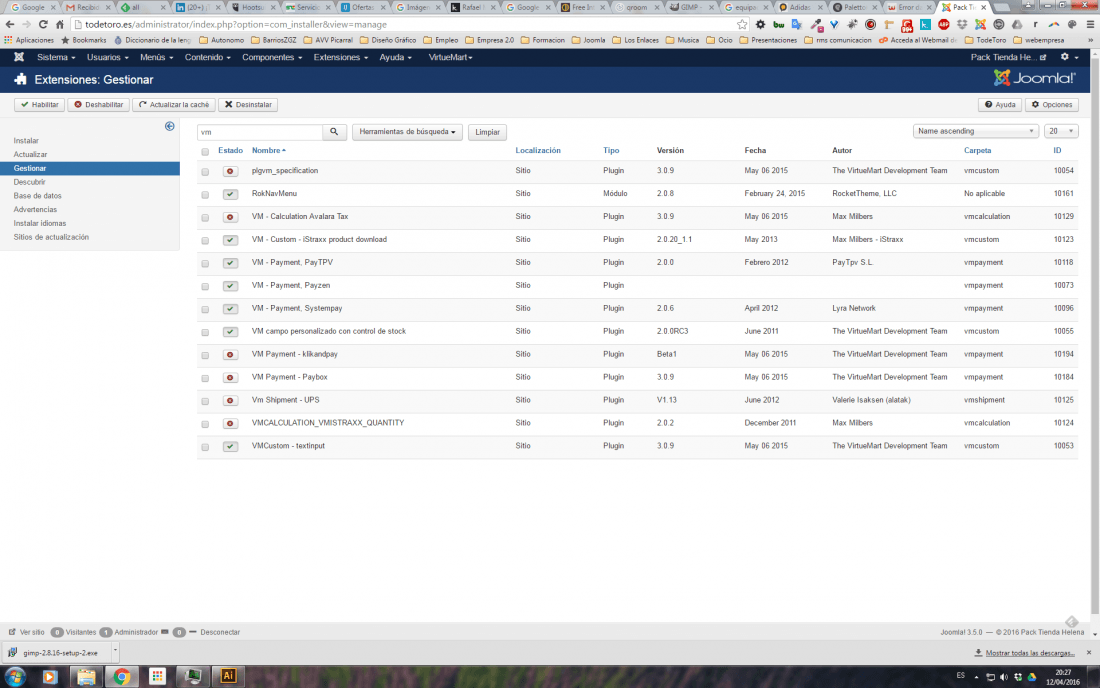Expand the Menús menu

tap(156, 57)
